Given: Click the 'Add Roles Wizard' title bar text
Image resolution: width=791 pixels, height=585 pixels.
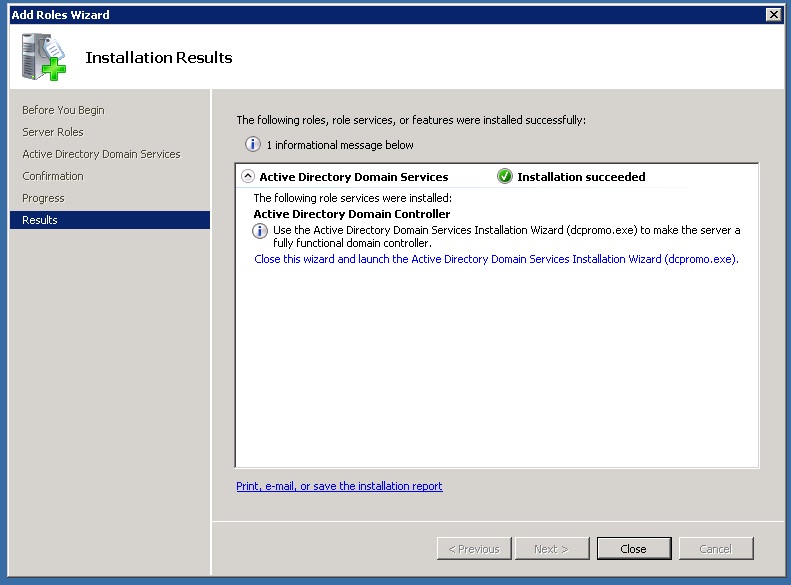Looking at the screenshot, I should click(60, 15).
